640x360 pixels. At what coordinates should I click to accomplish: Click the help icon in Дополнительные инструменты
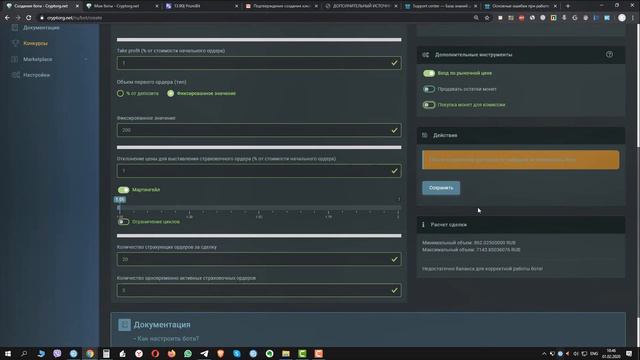[x=609, y=54]
